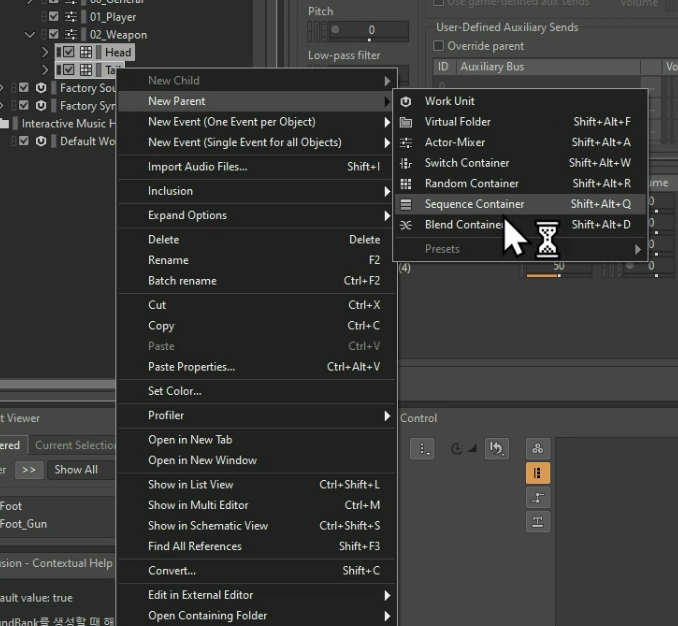Click the 02_Weapon actor-mixer icon
Viewport: 678px width, 626px height.
point(71,34)
